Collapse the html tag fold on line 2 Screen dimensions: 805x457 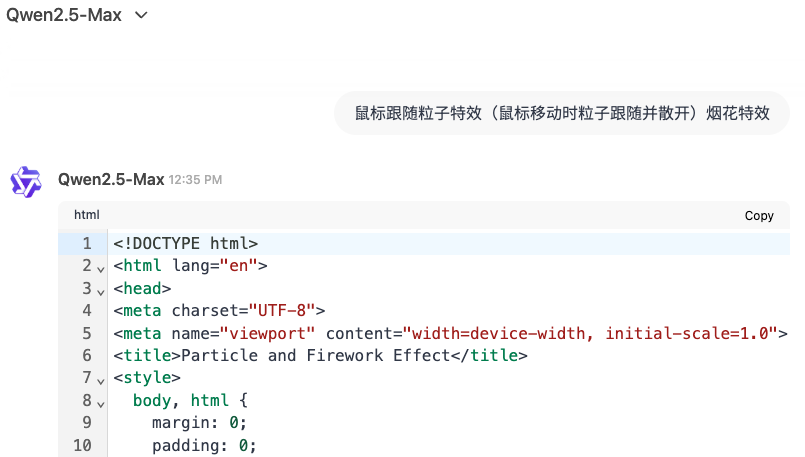pos(101,269)
